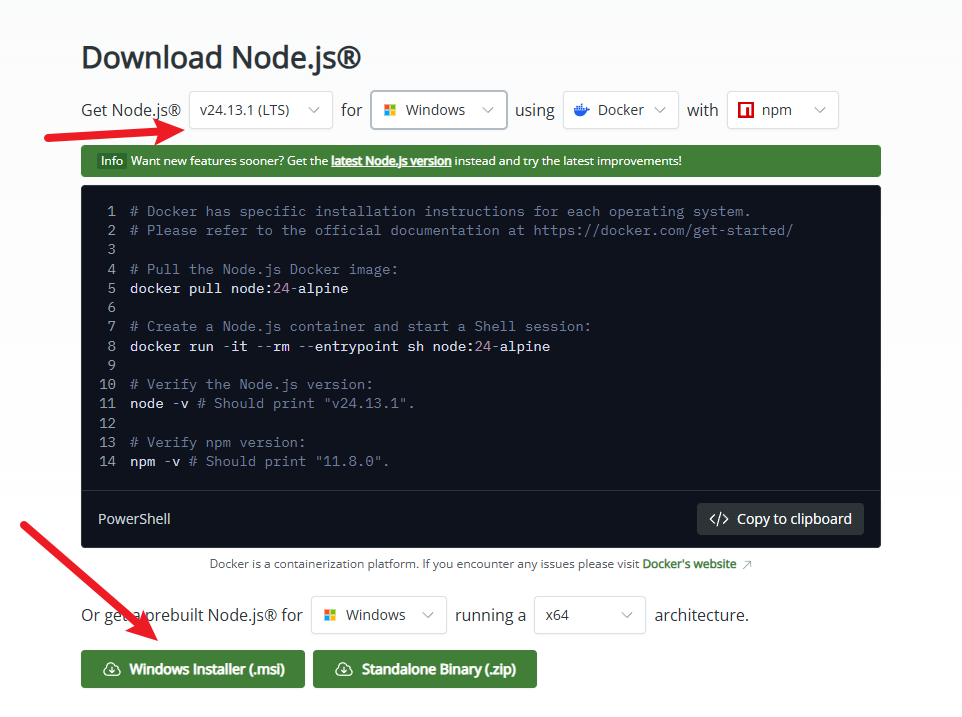Follow the 'latest Node.js version' link
962x717 pixels.
tap(391, 161)
